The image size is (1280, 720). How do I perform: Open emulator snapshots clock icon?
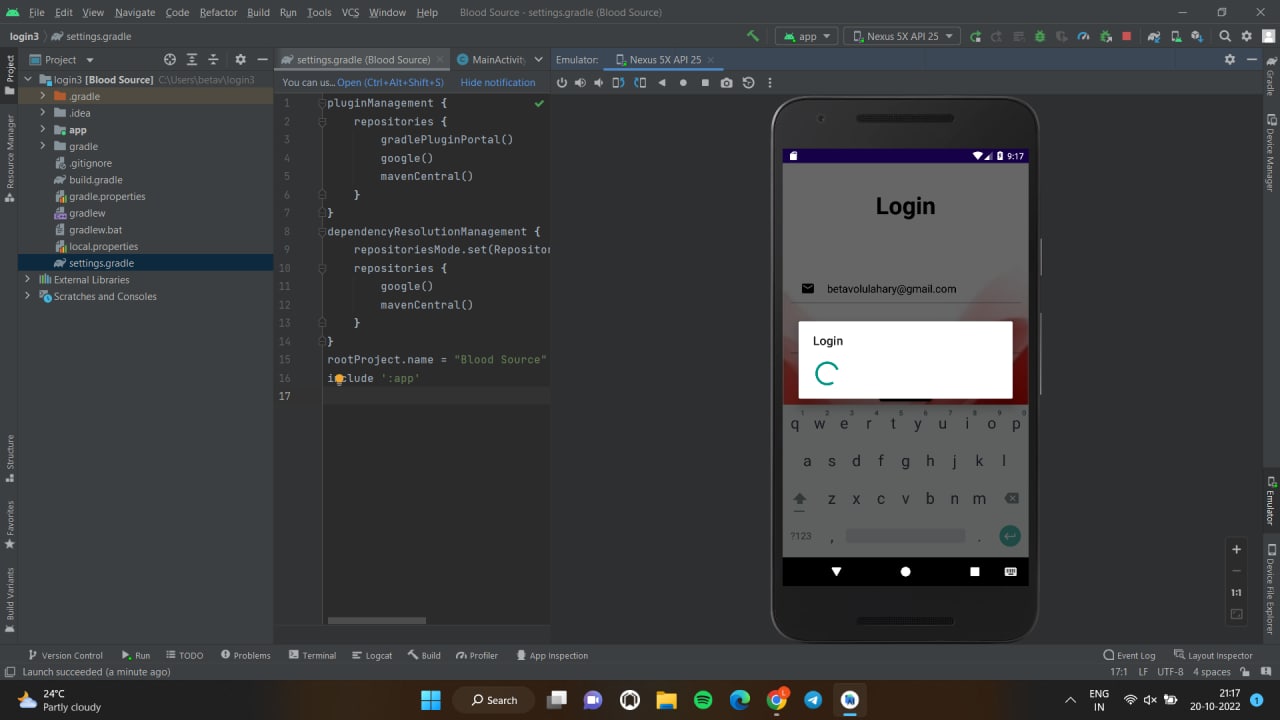point(748,83)
